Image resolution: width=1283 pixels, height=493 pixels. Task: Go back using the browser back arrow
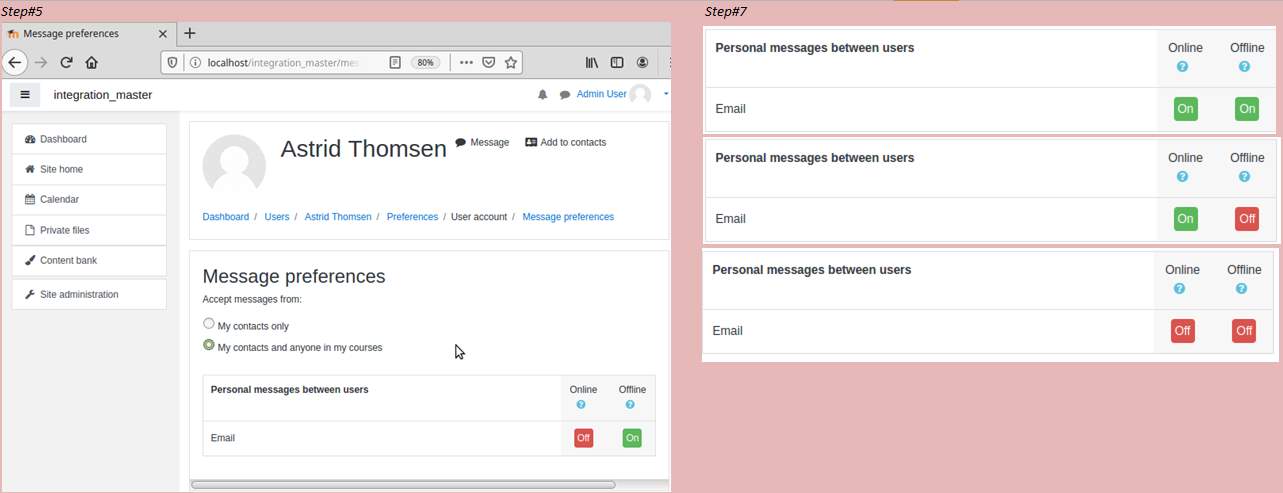pyautogui.click(x=14, y=62)
